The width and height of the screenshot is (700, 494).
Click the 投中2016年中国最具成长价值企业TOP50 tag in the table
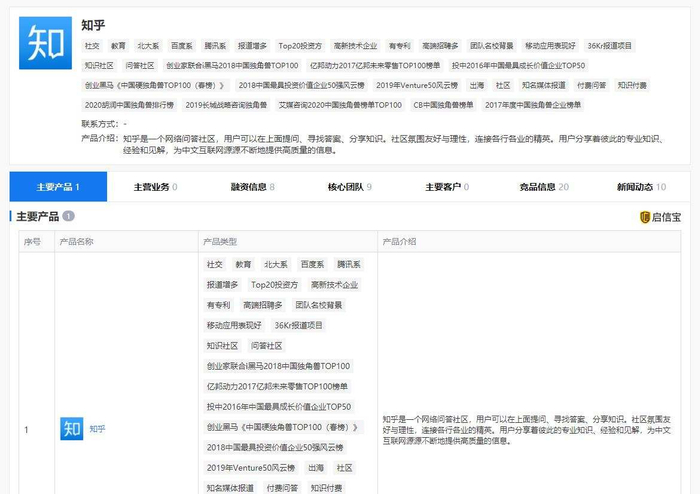(x=279, y=407)
